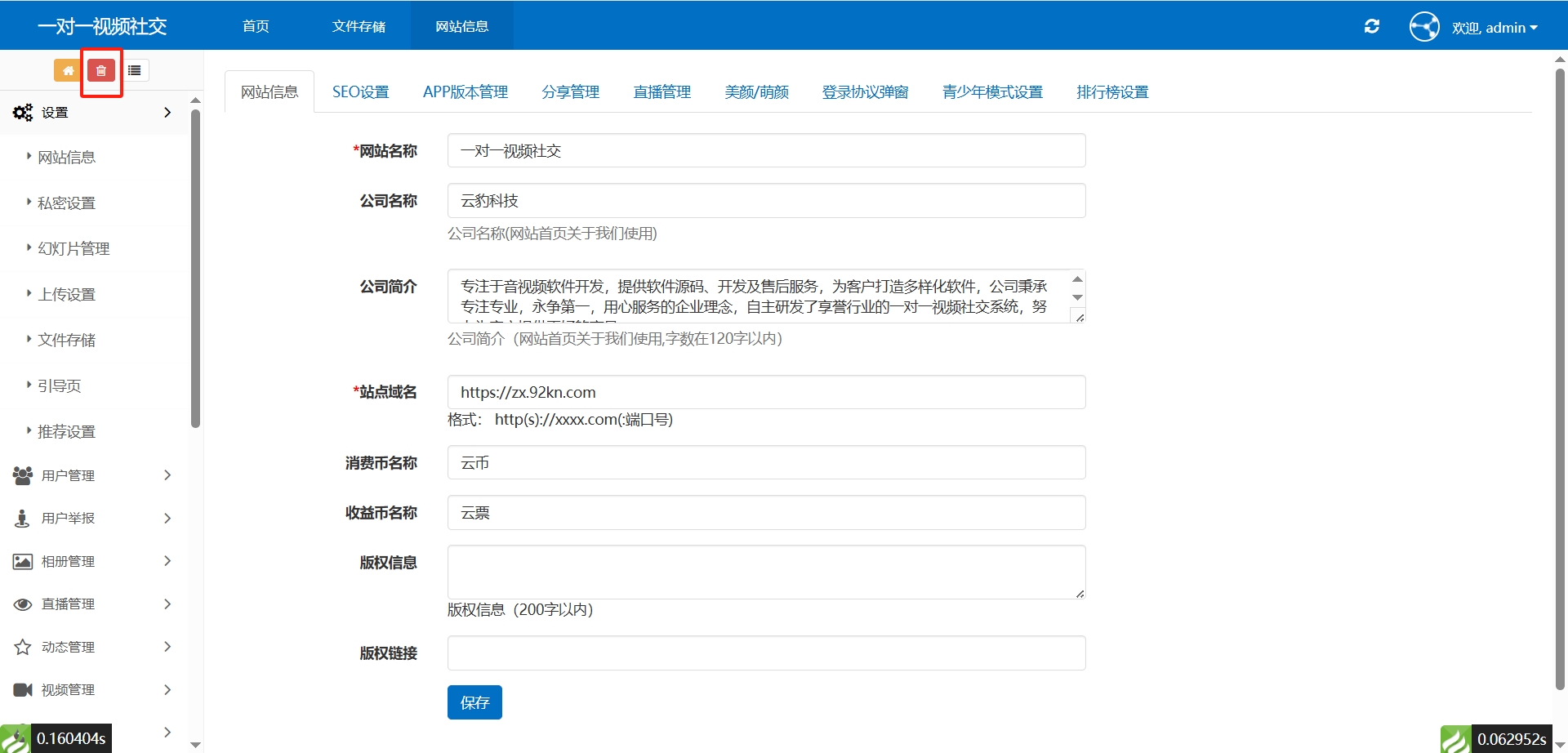Click the sidebar vertical scrollbar

[x=195, y=268]
